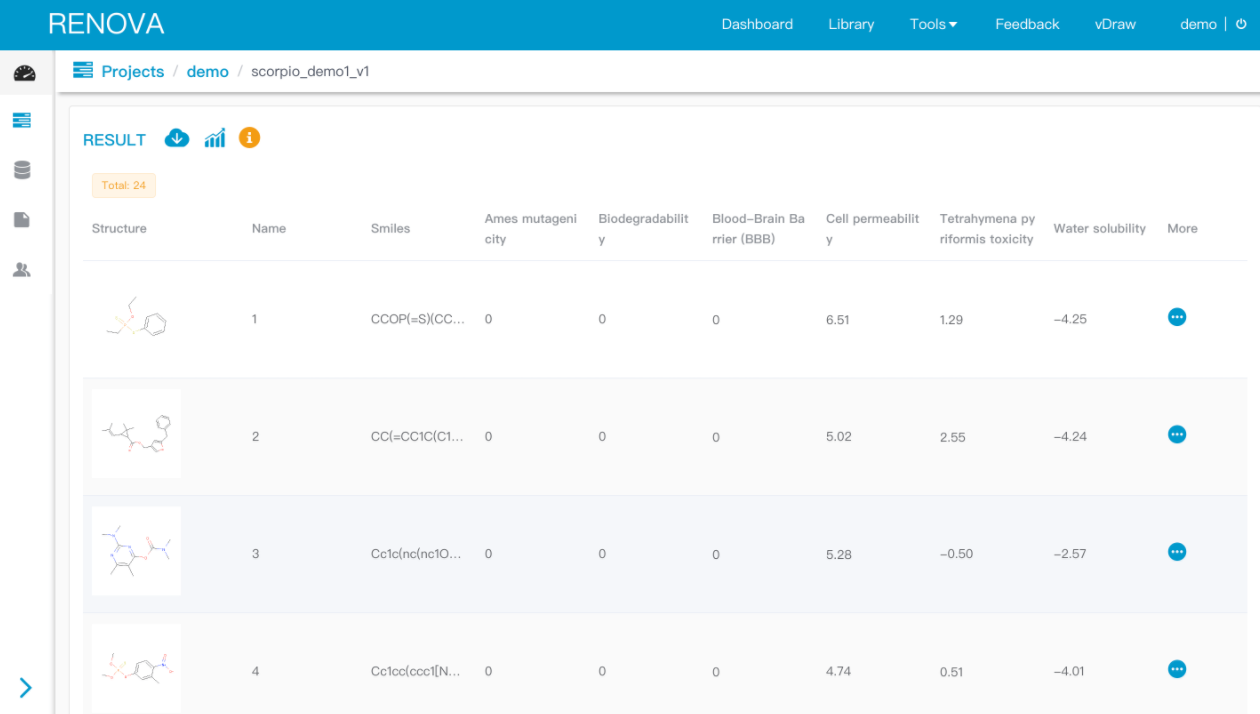This screenshot has height=714, width=1260.
Task: Open vDraw in top navigation
Action: [x=1115, y=24]
